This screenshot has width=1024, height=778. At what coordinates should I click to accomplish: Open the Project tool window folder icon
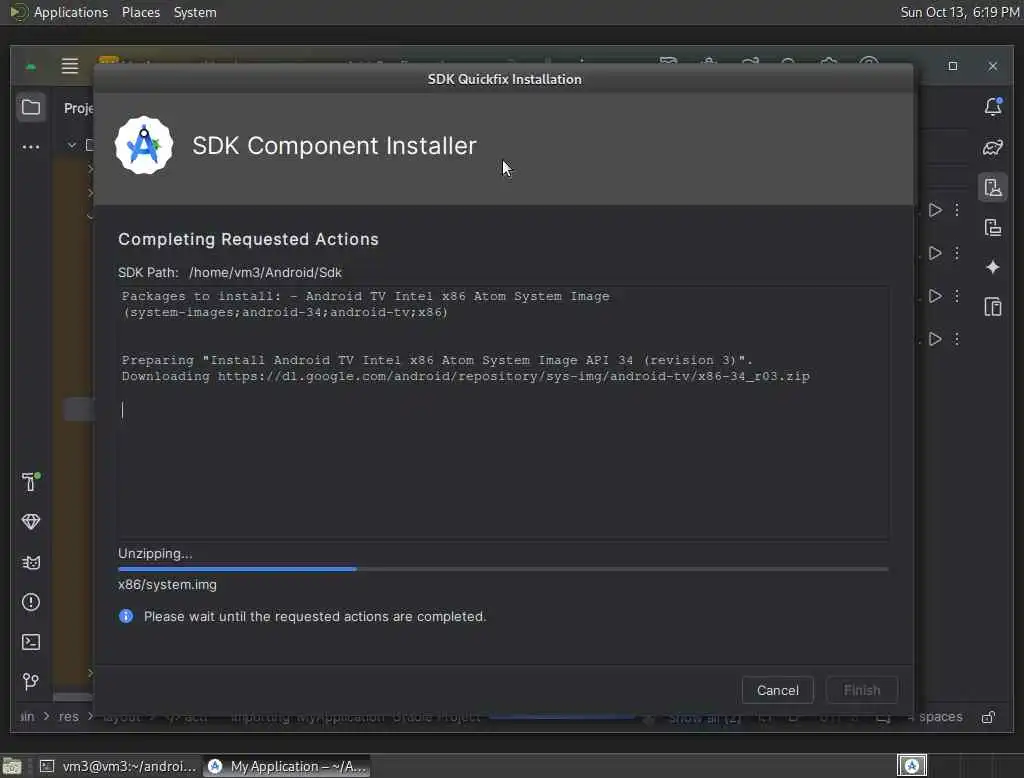tap(31, 107)
